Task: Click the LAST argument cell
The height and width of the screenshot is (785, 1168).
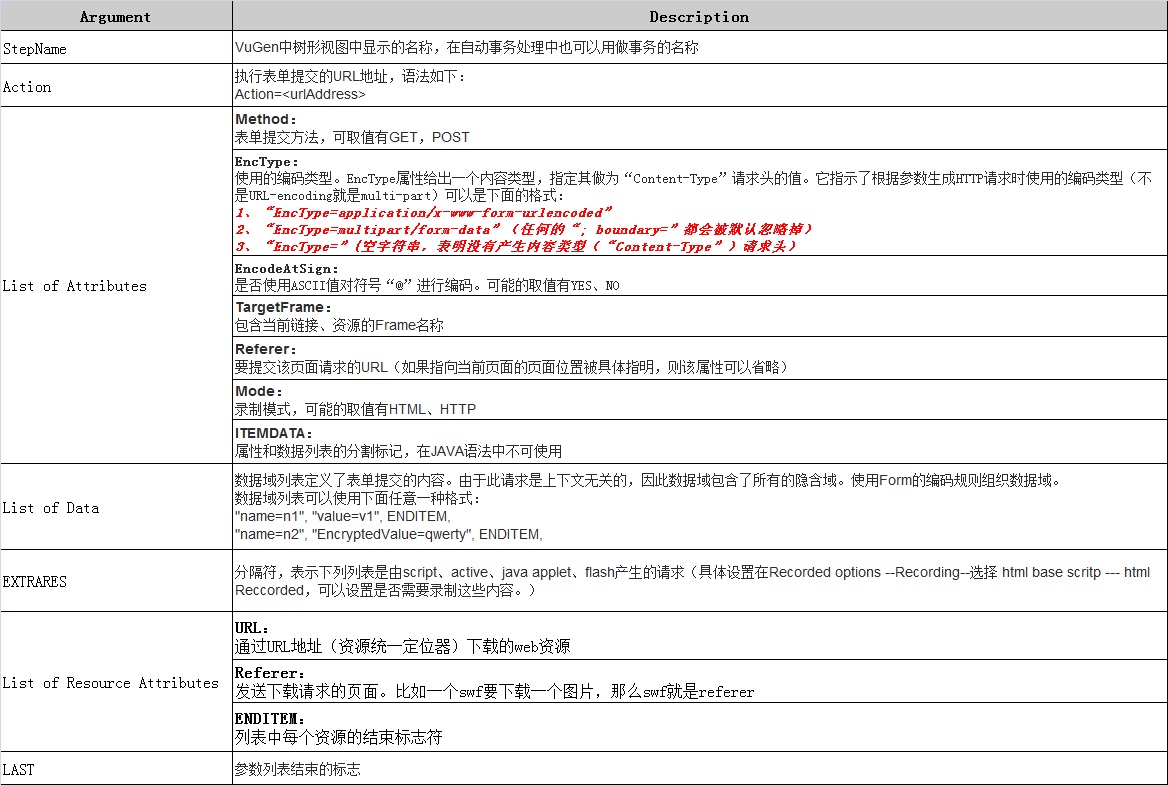Action: click(x=22, y=769)
